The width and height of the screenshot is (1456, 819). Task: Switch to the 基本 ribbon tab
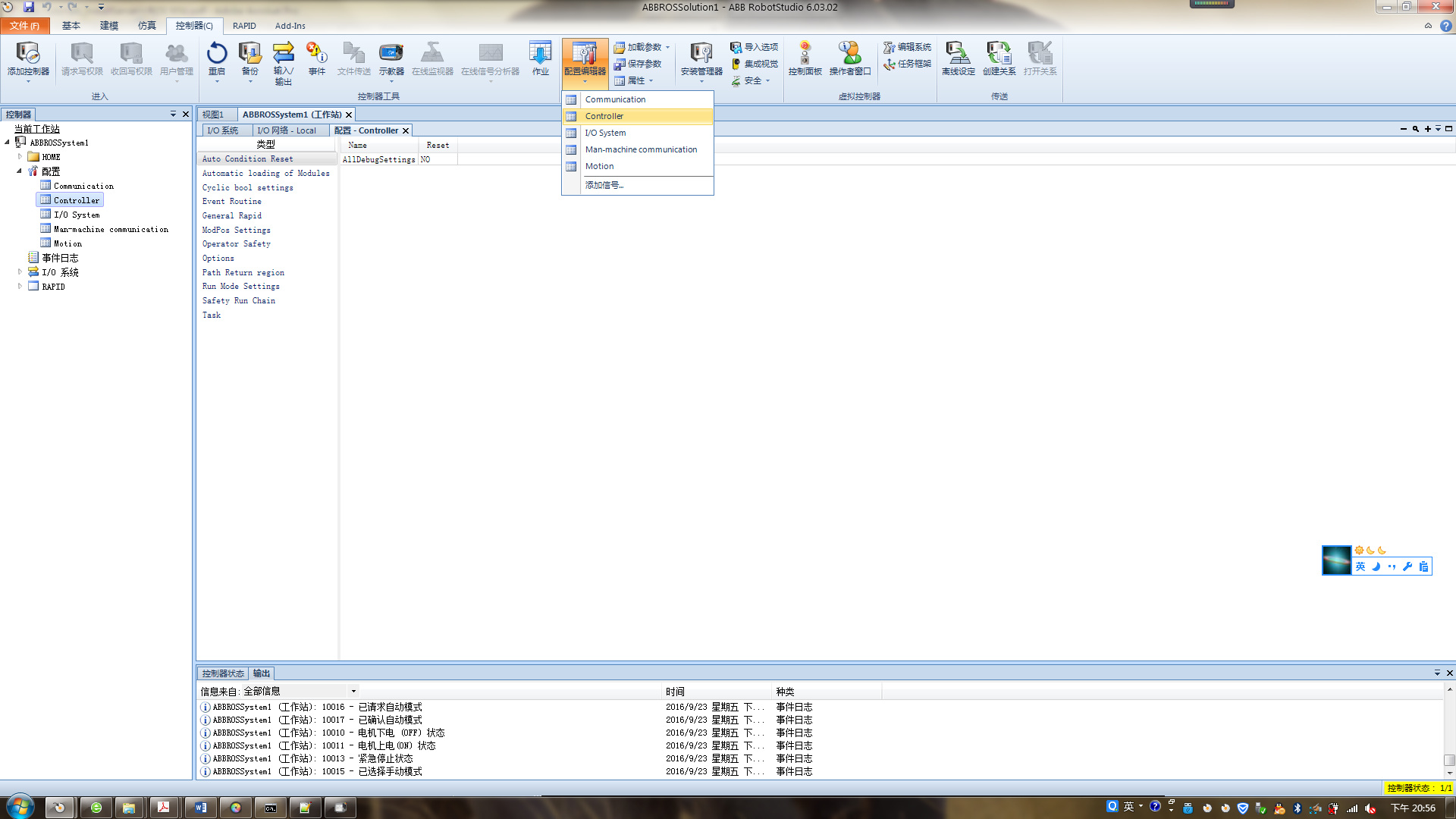pyautogui.click(x=71, y=26)
